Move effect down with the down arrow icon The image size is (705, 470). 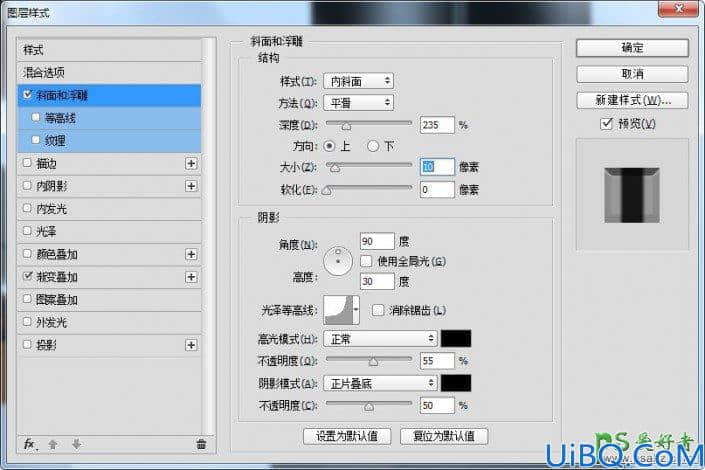pyautogui.click(x=76, y=444)
